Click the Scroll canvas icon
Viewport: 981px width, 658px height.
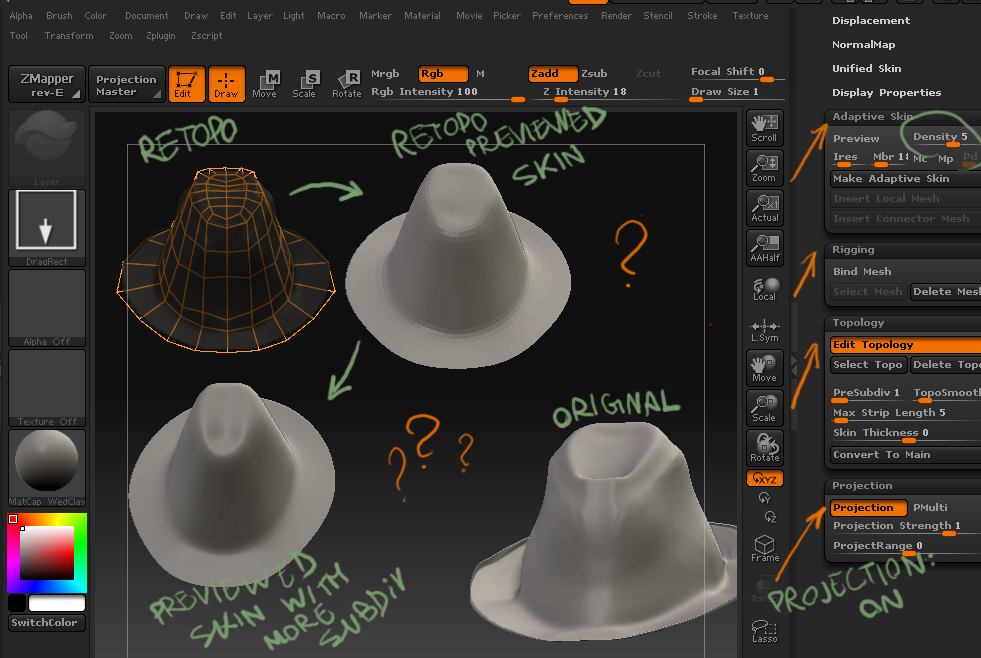(x=764, y=126)
